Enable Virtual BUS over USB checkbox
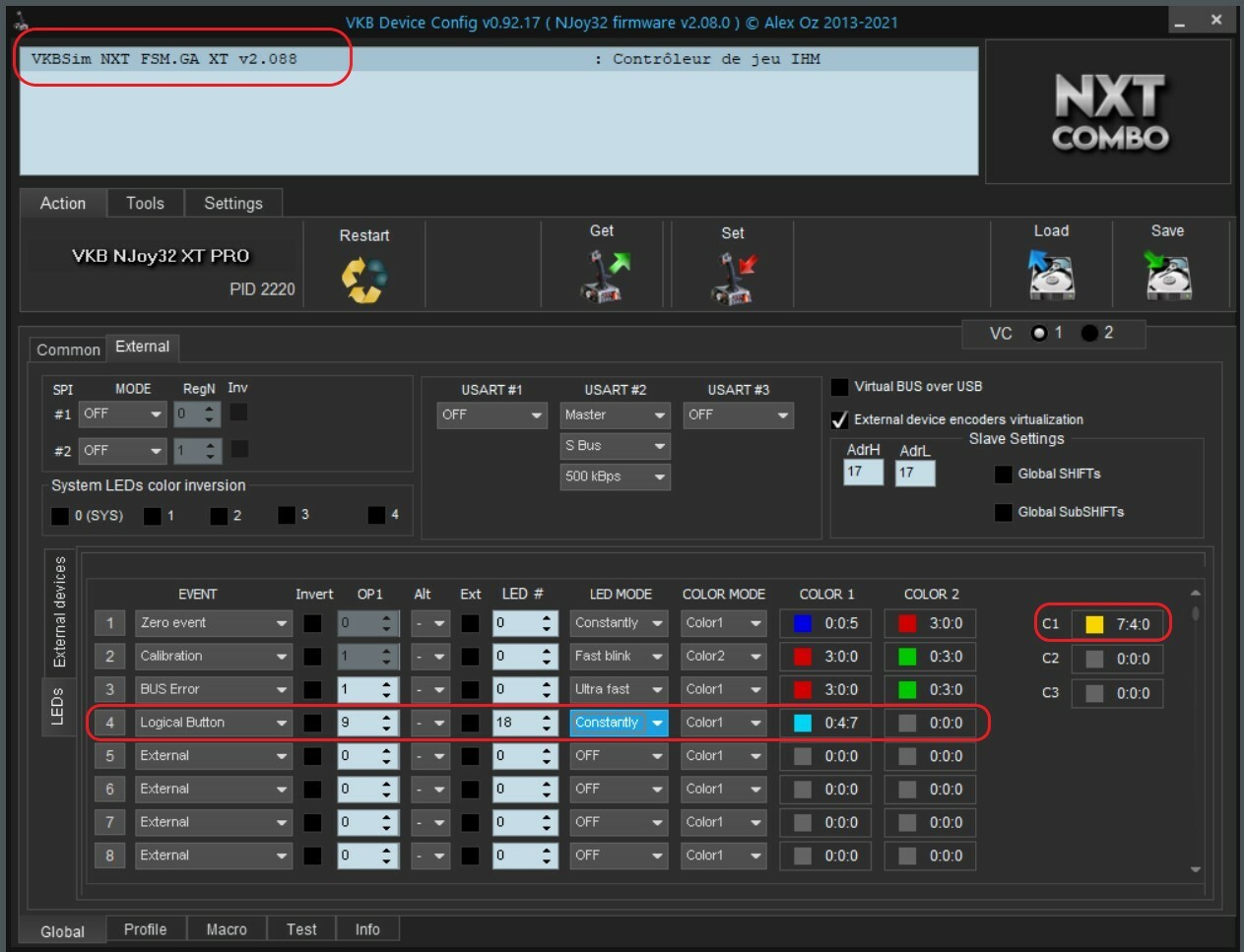This screenshot has height=952, width=1244. 840,387
